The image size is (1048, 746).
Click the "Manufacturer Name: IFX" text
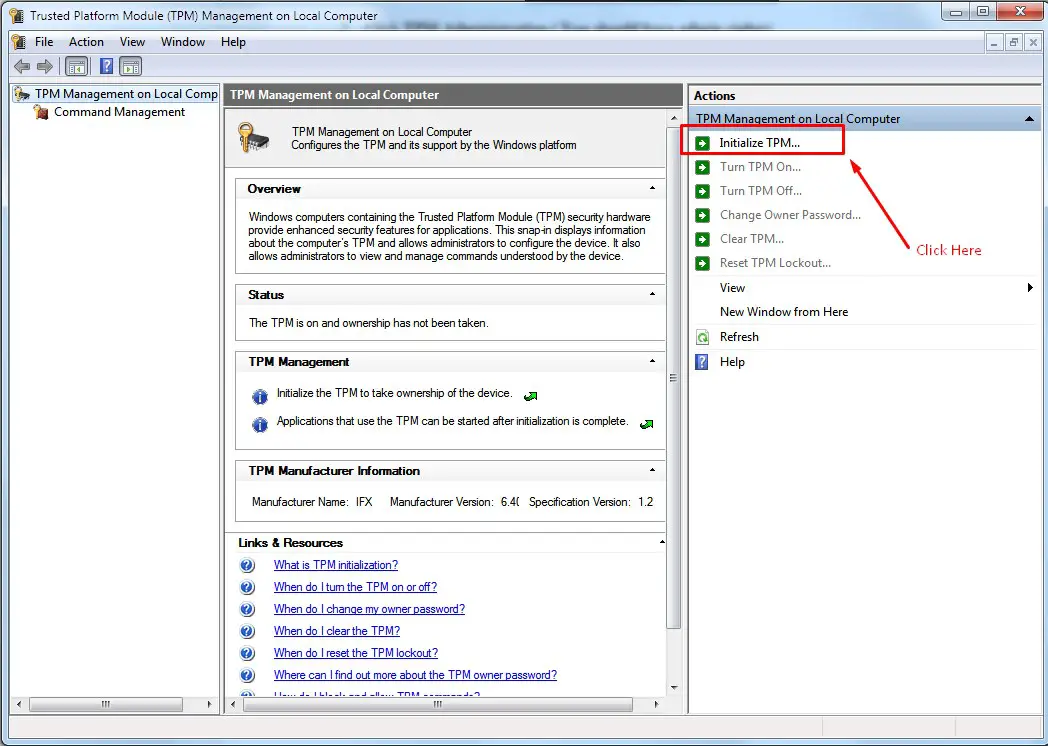tap(312, 502)
